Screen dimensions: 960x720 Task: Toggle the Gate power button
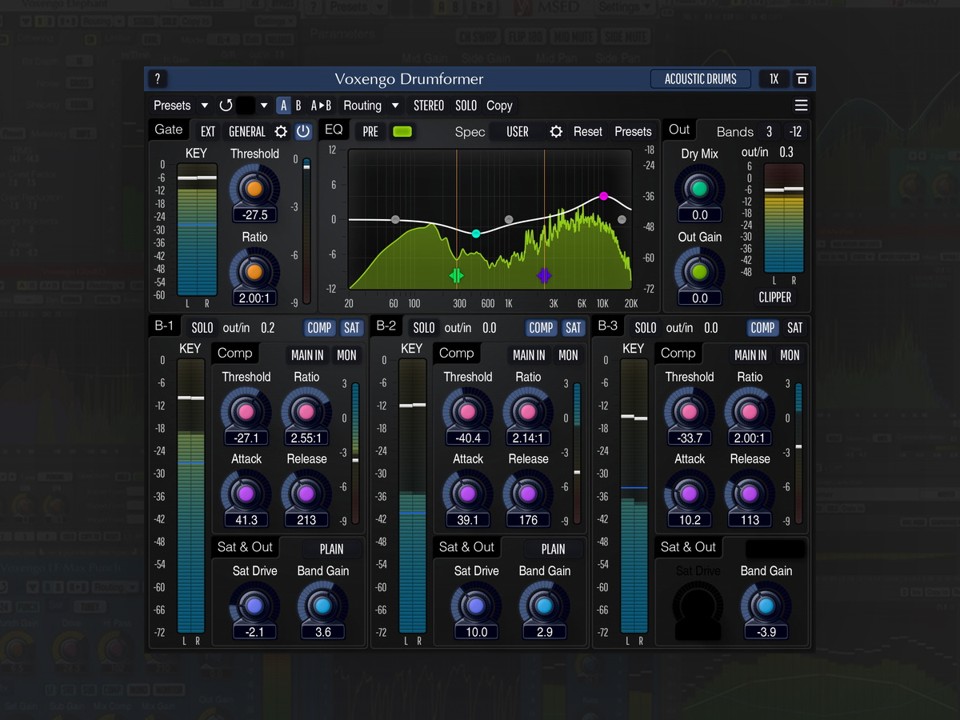[x=303, y=132]
